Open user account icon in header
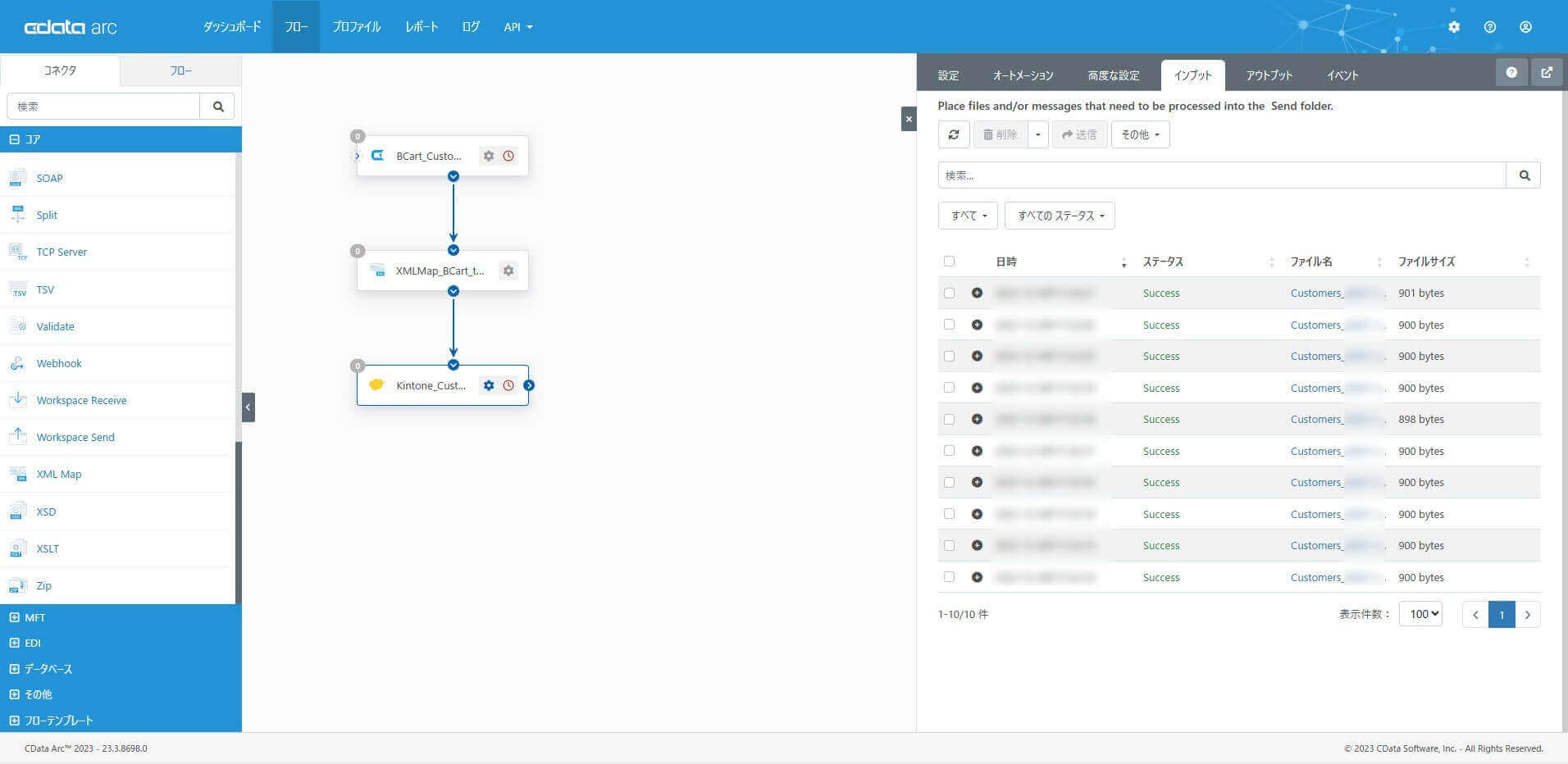Viewport: 1568px width, 764px height. 1525,27
